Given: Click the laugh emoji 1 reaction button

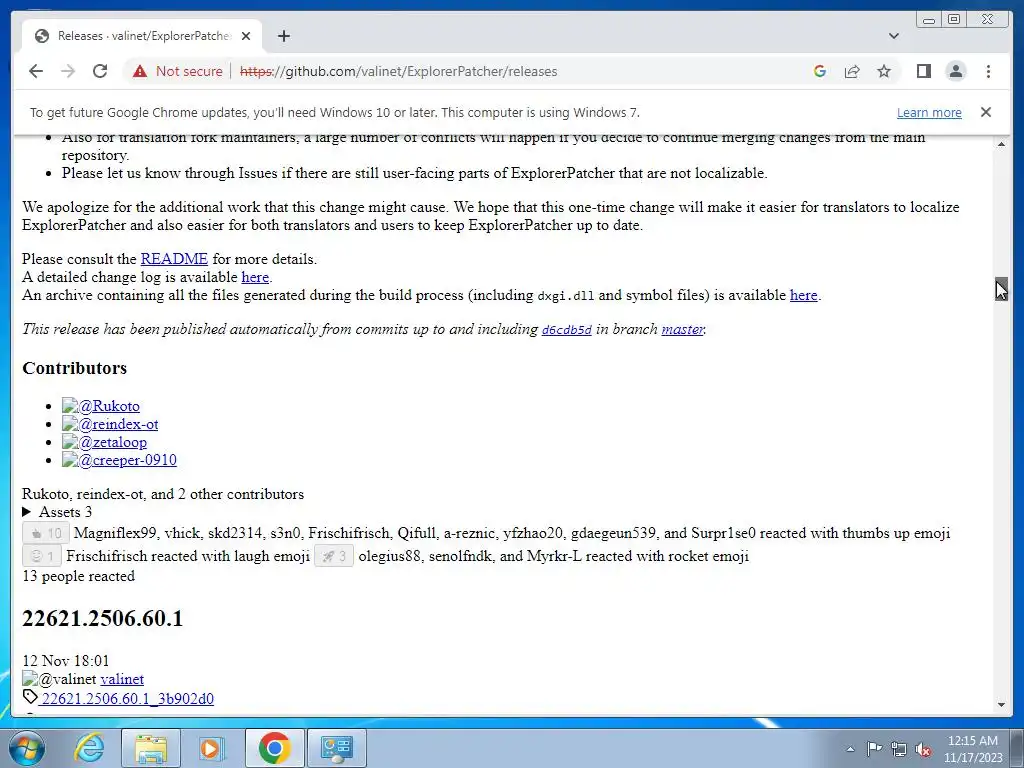Looking at the screenshot, I should (x=42, y=556).
